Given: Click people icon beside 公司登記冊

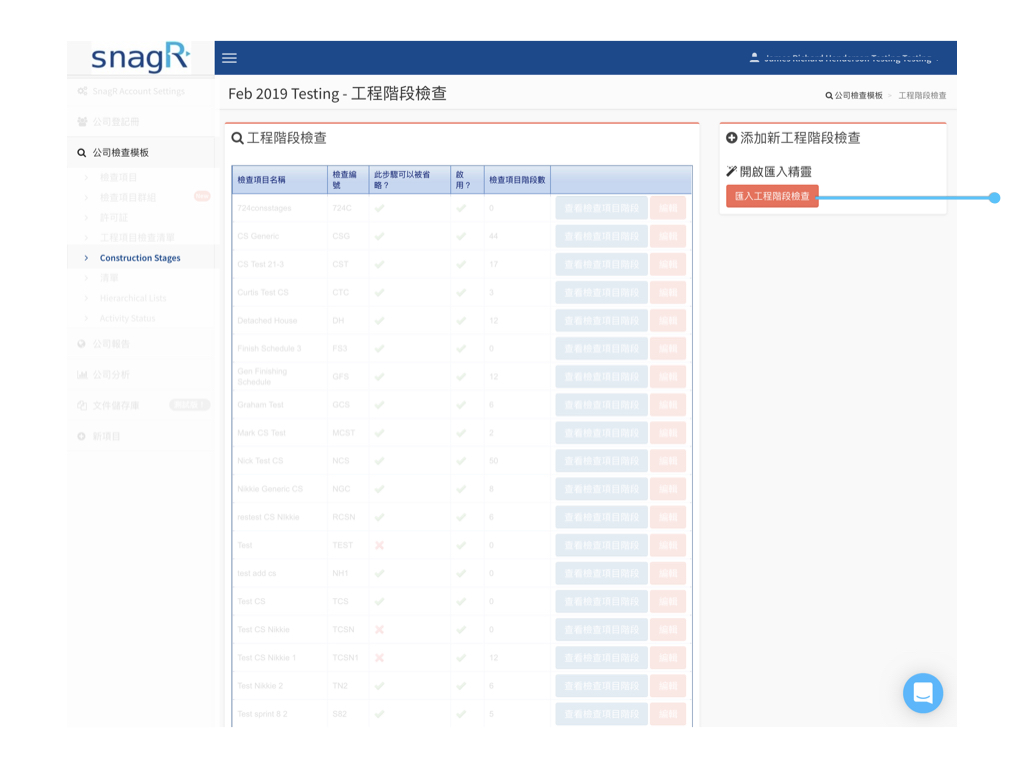Looking at the screenshot, I should [82, 121].
